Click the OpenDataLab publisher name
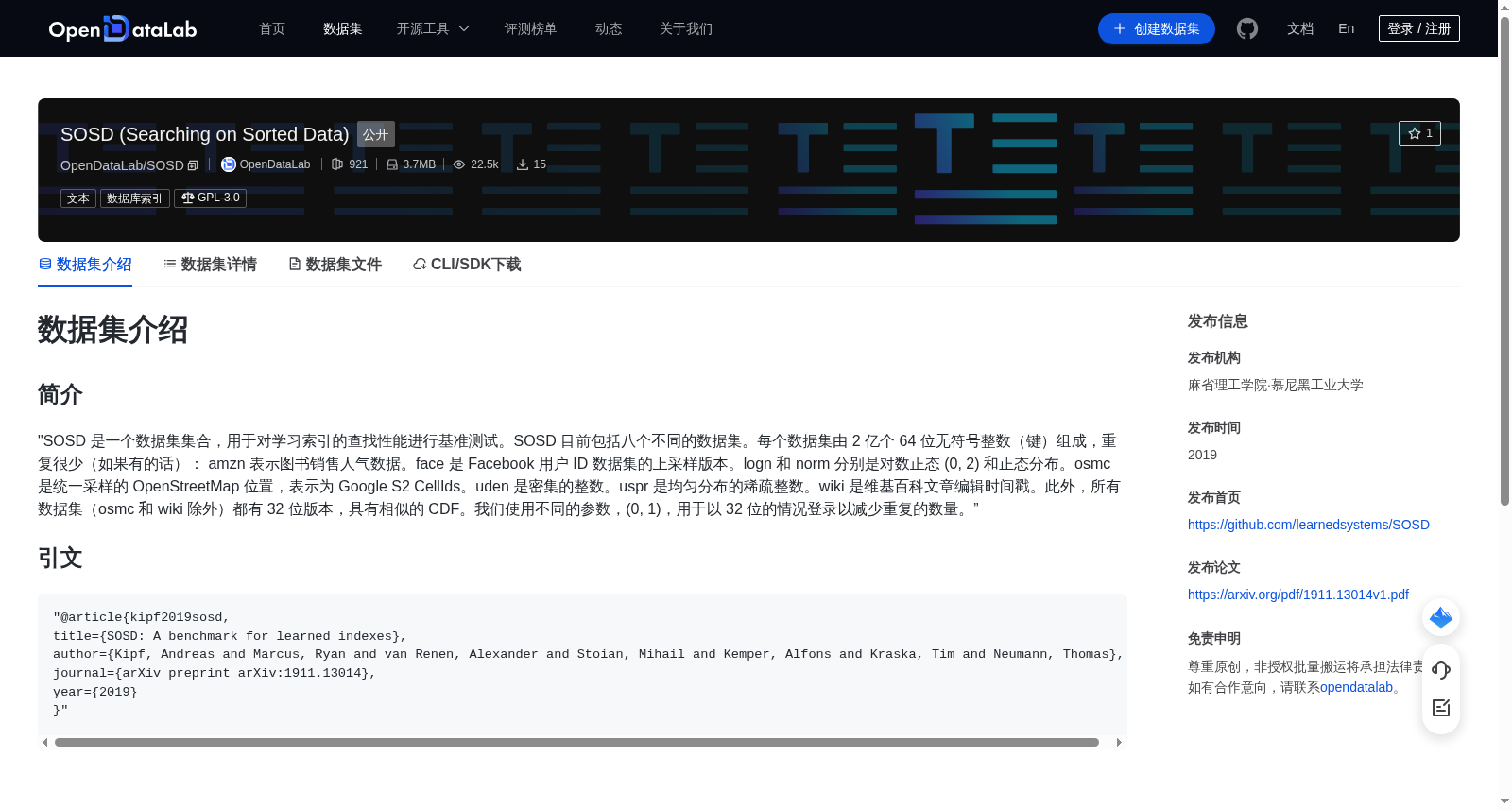The image size is (1512, 810). [275, 164]
